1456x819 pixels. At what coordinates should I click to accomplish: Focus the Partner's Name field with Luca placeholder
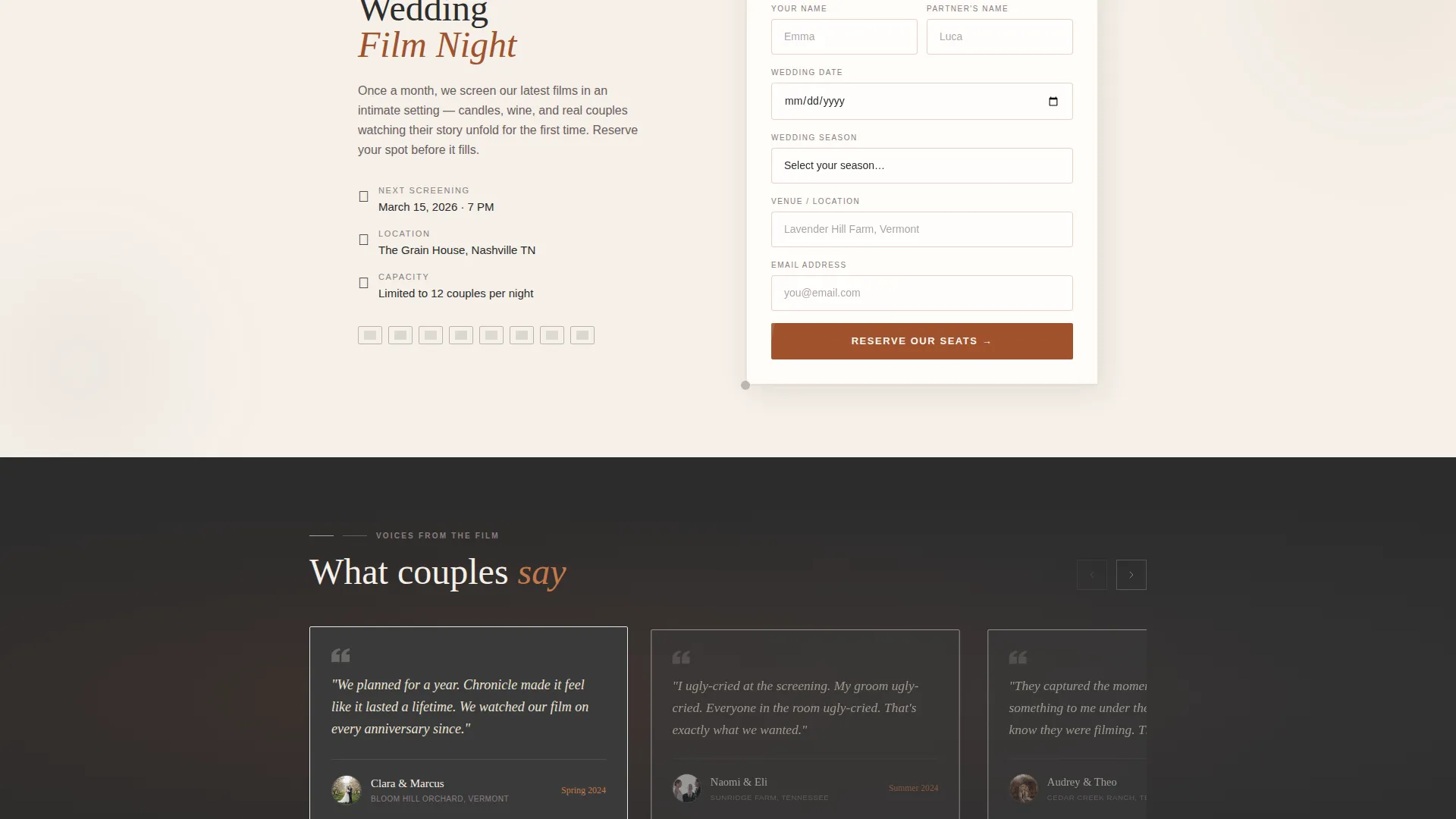pos(999,36)
